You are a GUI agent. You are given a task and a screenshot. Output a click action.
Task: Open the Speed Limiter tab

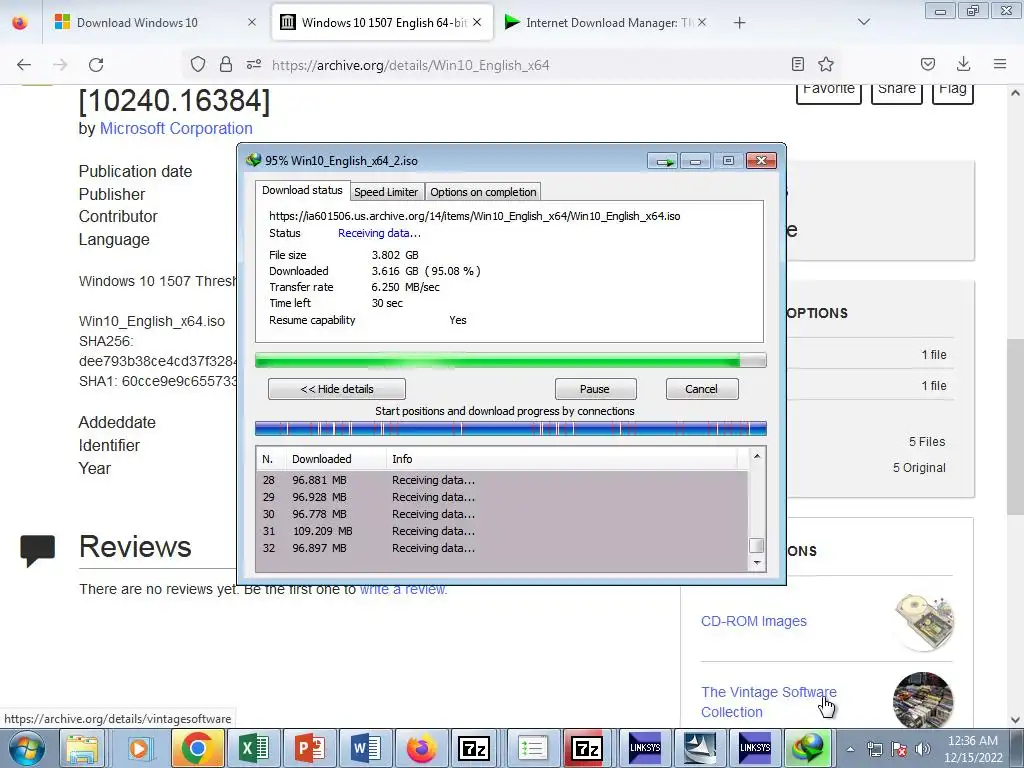point(386,192)
